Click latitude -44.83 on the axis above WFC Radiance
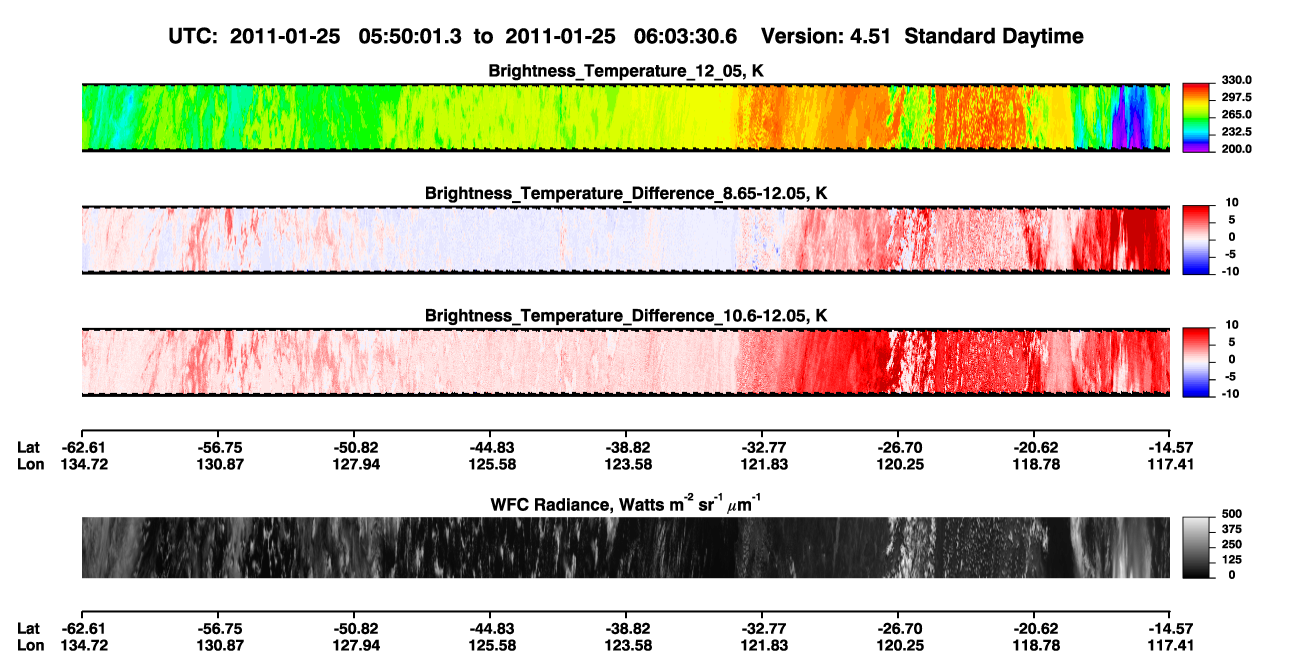1300x667 pixels. [490, 447]
